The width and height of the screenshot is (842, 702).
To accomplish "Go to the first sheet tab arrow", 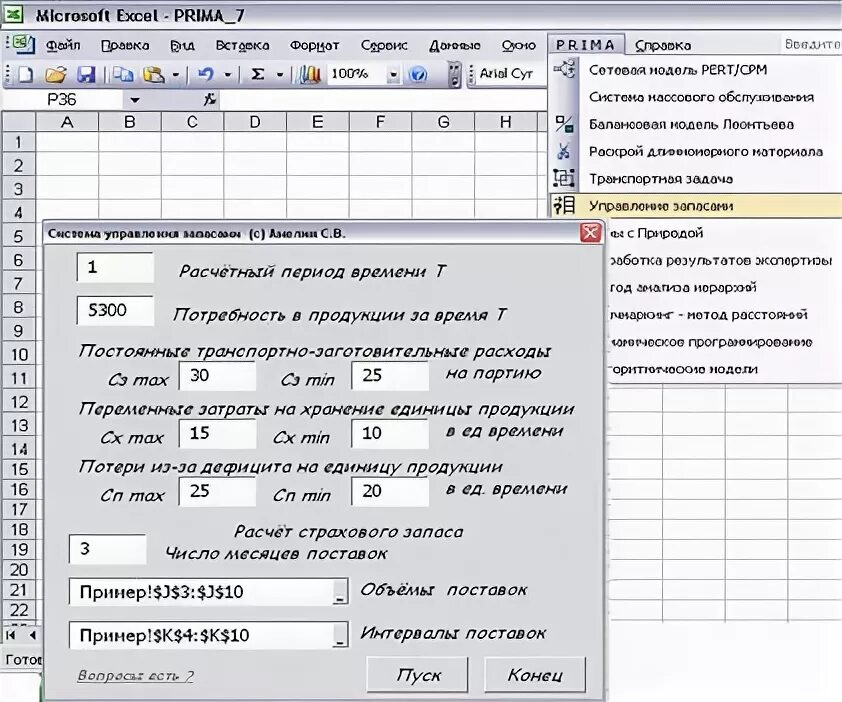I will tap(11, 635).
